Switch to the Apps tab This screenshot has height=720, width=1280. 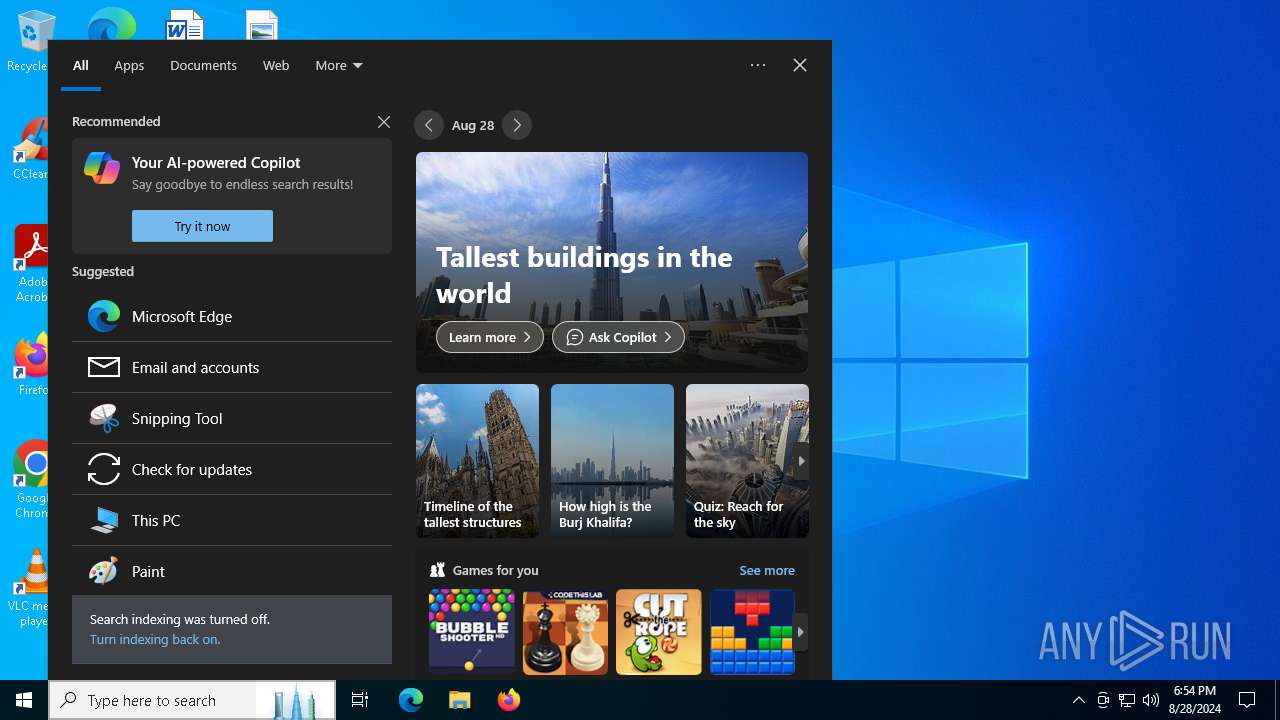tap(129, 65)
